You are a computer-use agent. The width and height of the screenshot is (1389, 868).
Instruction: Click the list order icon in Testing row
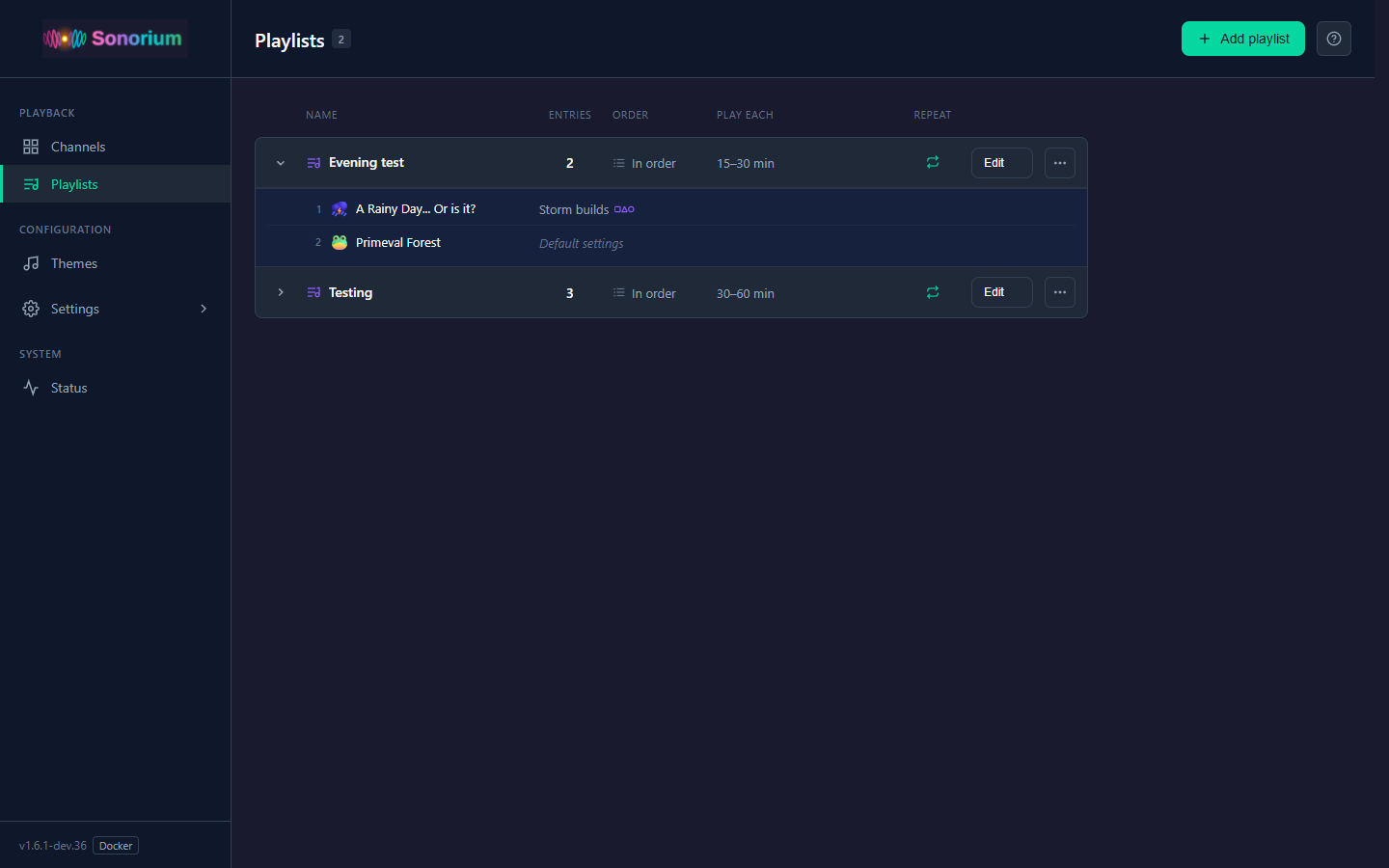coord(619,292)
